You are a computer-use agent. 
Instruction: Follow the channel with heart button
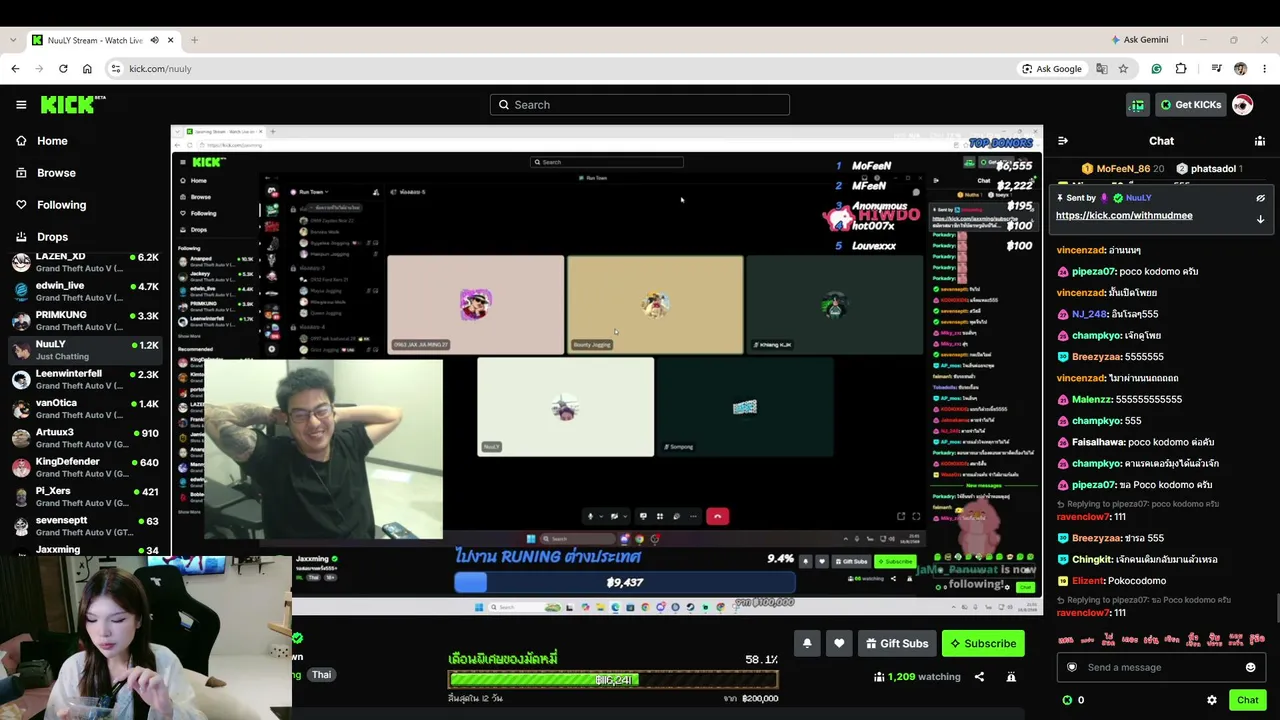839,644
